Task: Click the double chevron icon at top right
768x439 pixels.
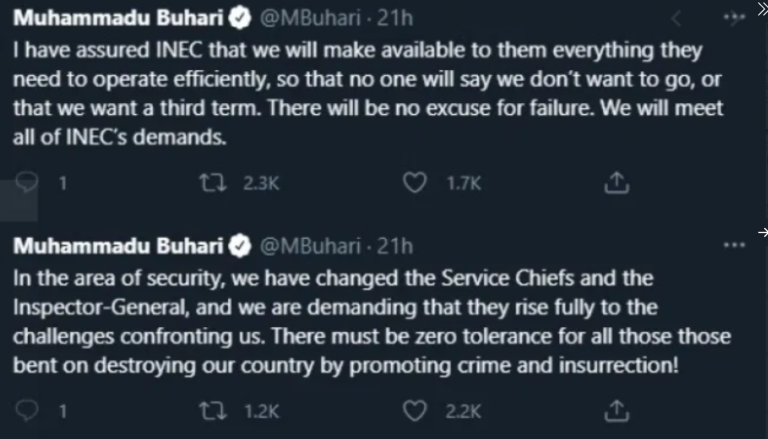Action: tap(763, 9)
